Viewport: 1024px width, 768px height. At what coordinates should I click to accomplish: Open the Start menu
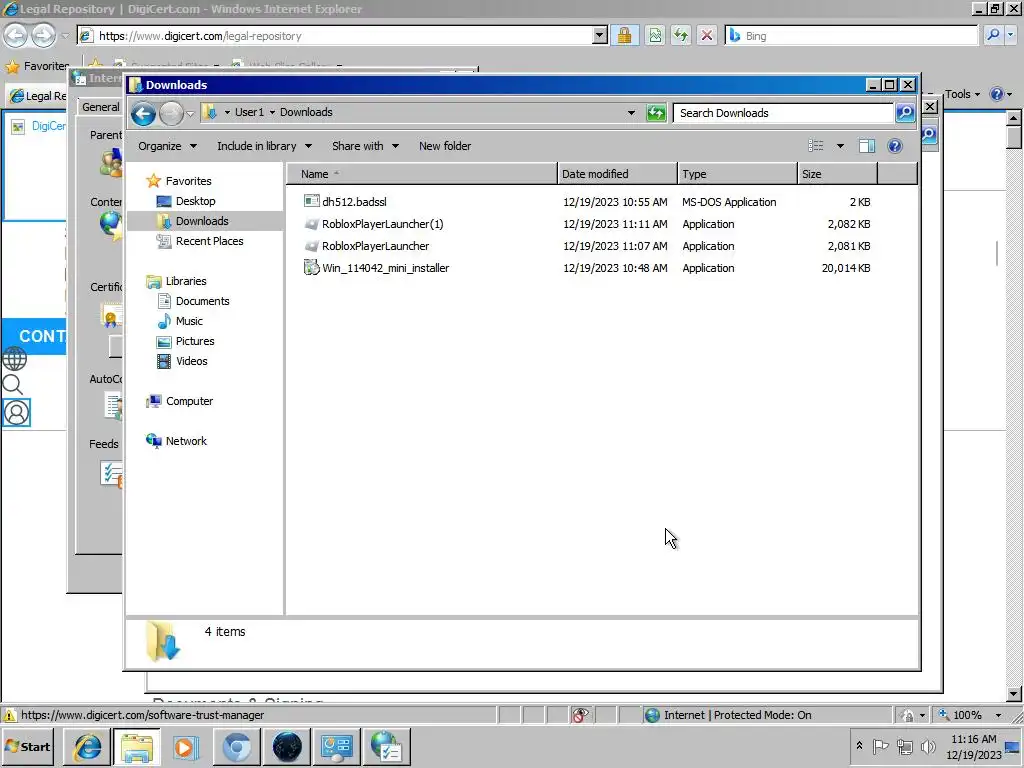coord(28,746)
